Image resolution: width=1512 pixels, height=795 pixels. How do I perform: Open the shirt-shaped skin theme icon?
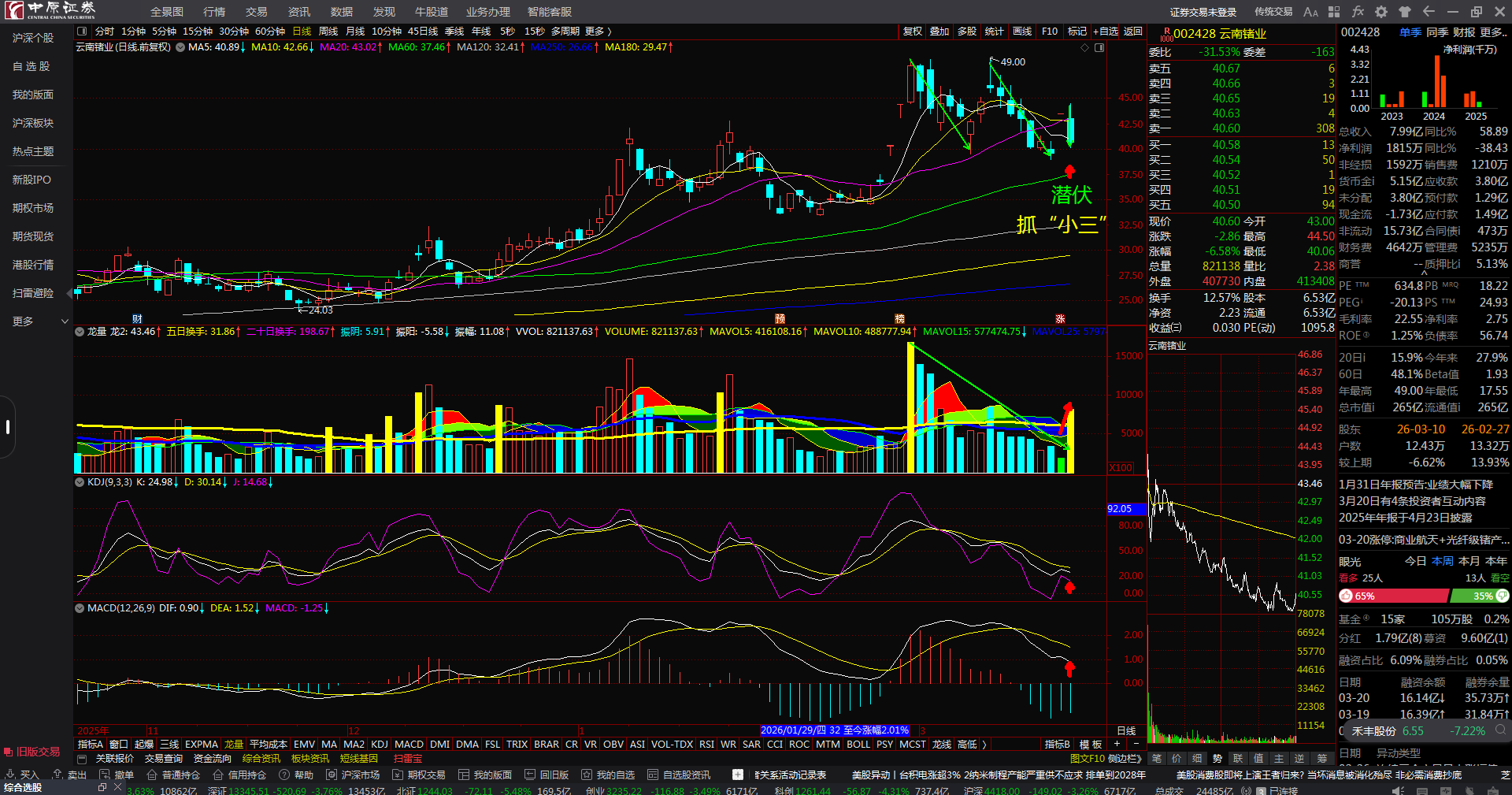1405,12
